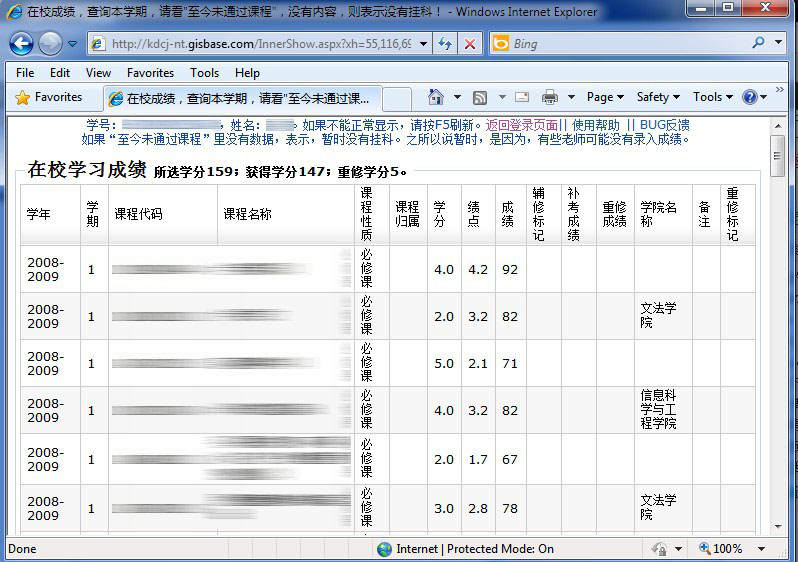Click the Read Mail envelope icon
Image resolution: width=798 pixels, height=562 pixels.
coord(521,97)
